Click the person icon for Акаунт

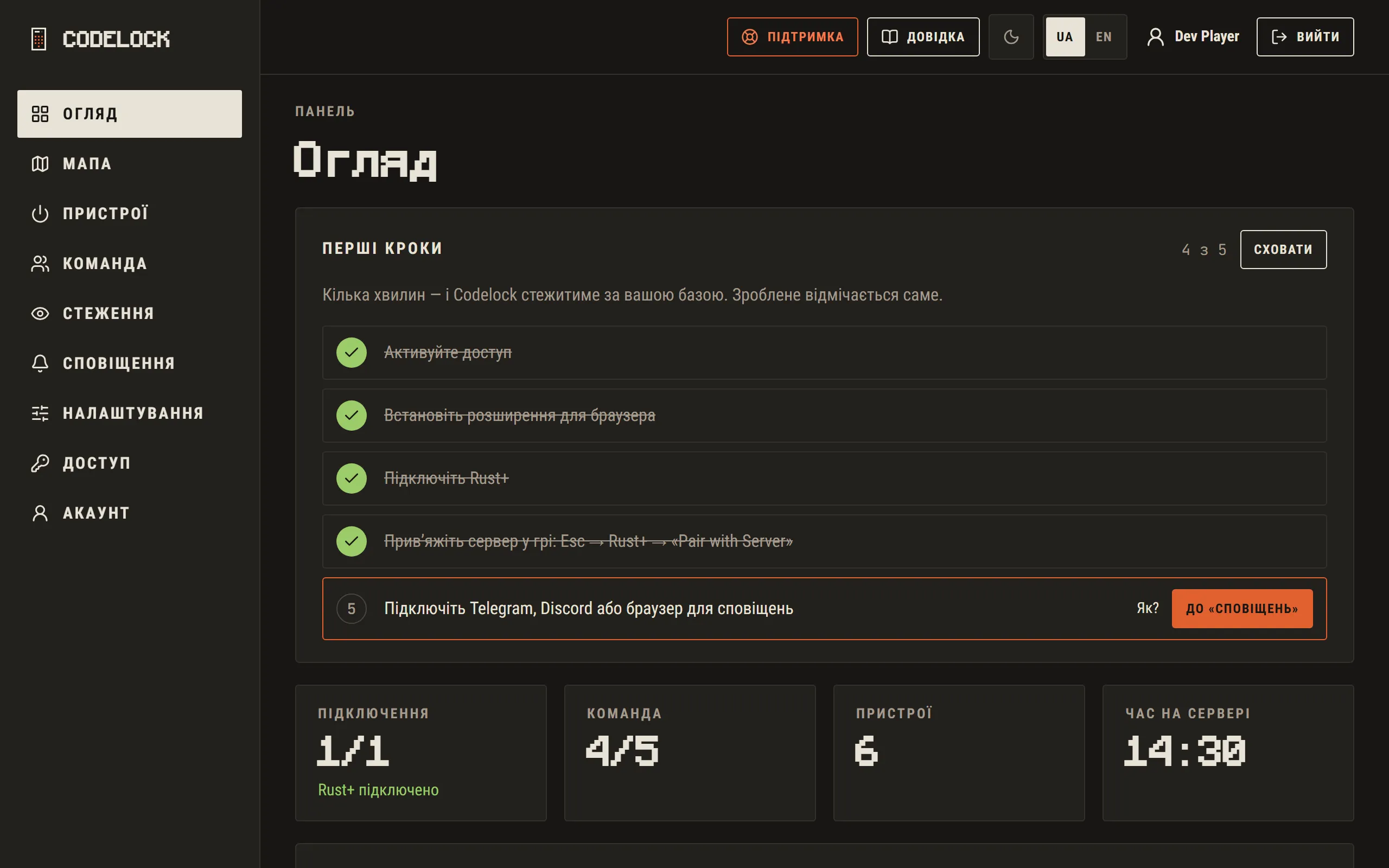[x=40, y=513]
